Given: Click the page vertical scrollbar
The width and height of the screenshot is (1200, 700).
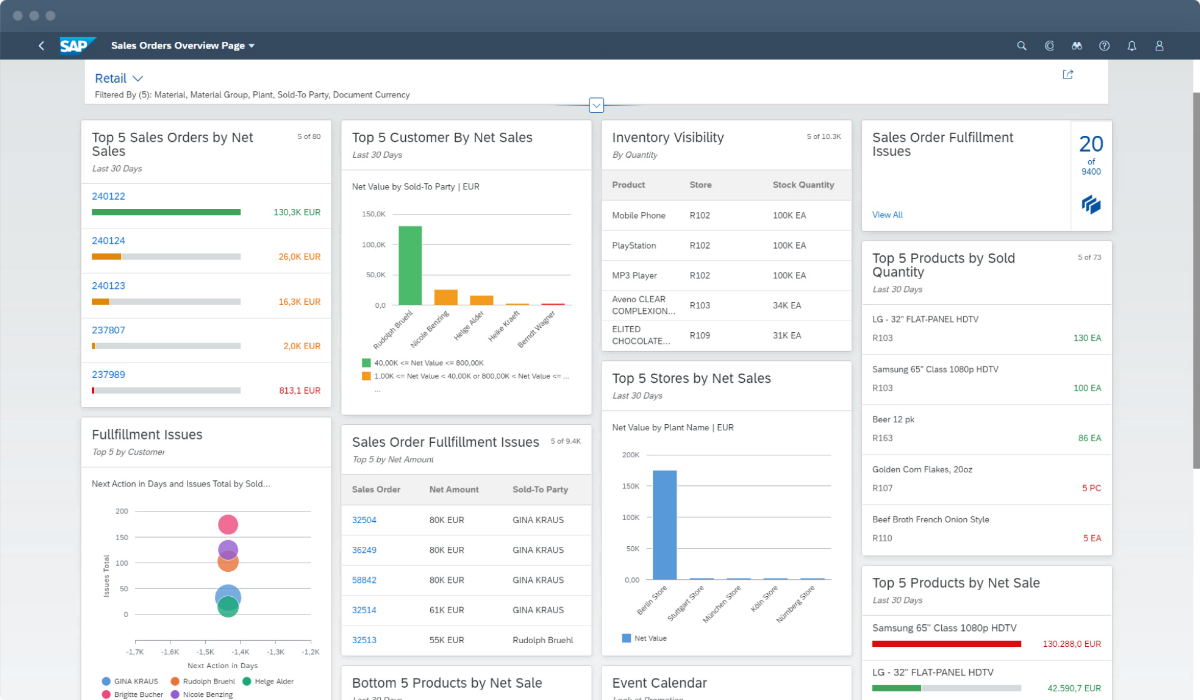Looking at the screenshot, I should [x=1196, y=280].
